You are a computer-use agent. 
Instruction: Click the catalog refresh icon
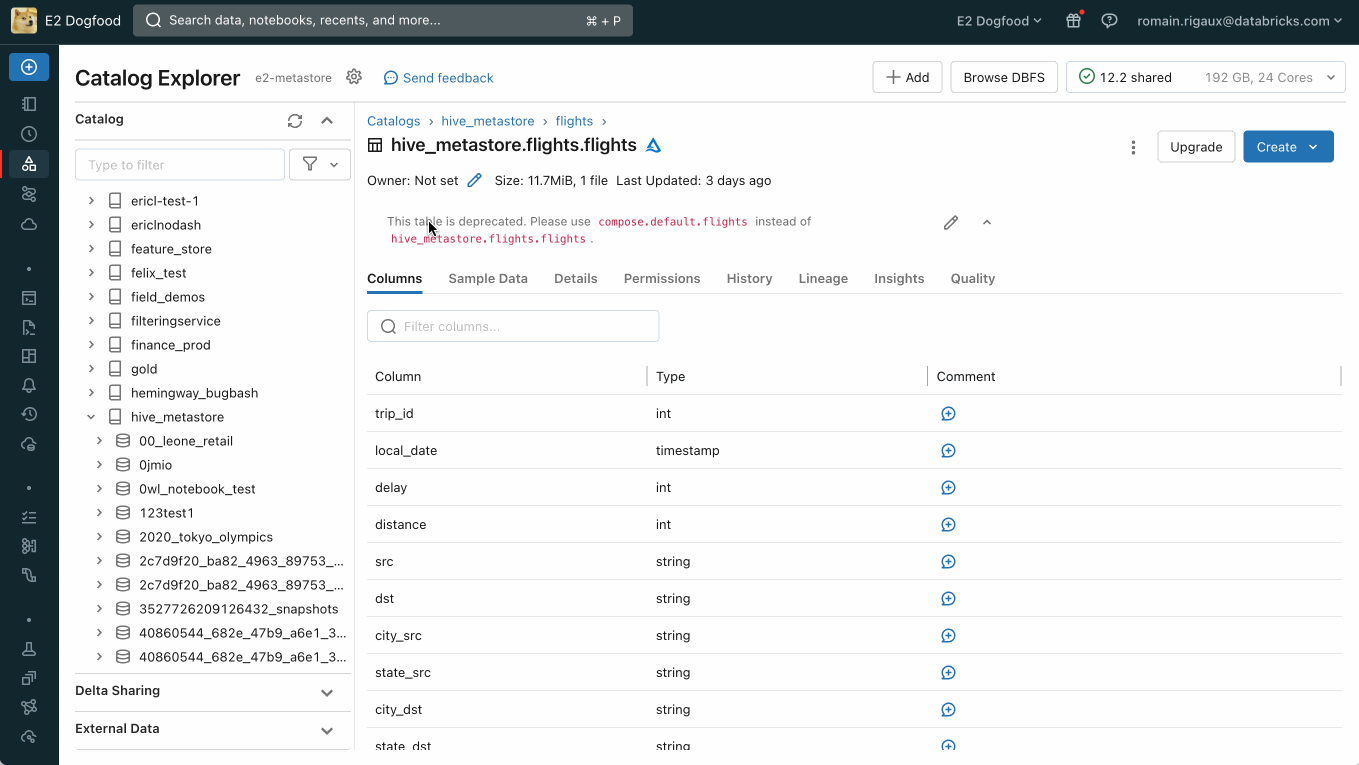point(294,121)
